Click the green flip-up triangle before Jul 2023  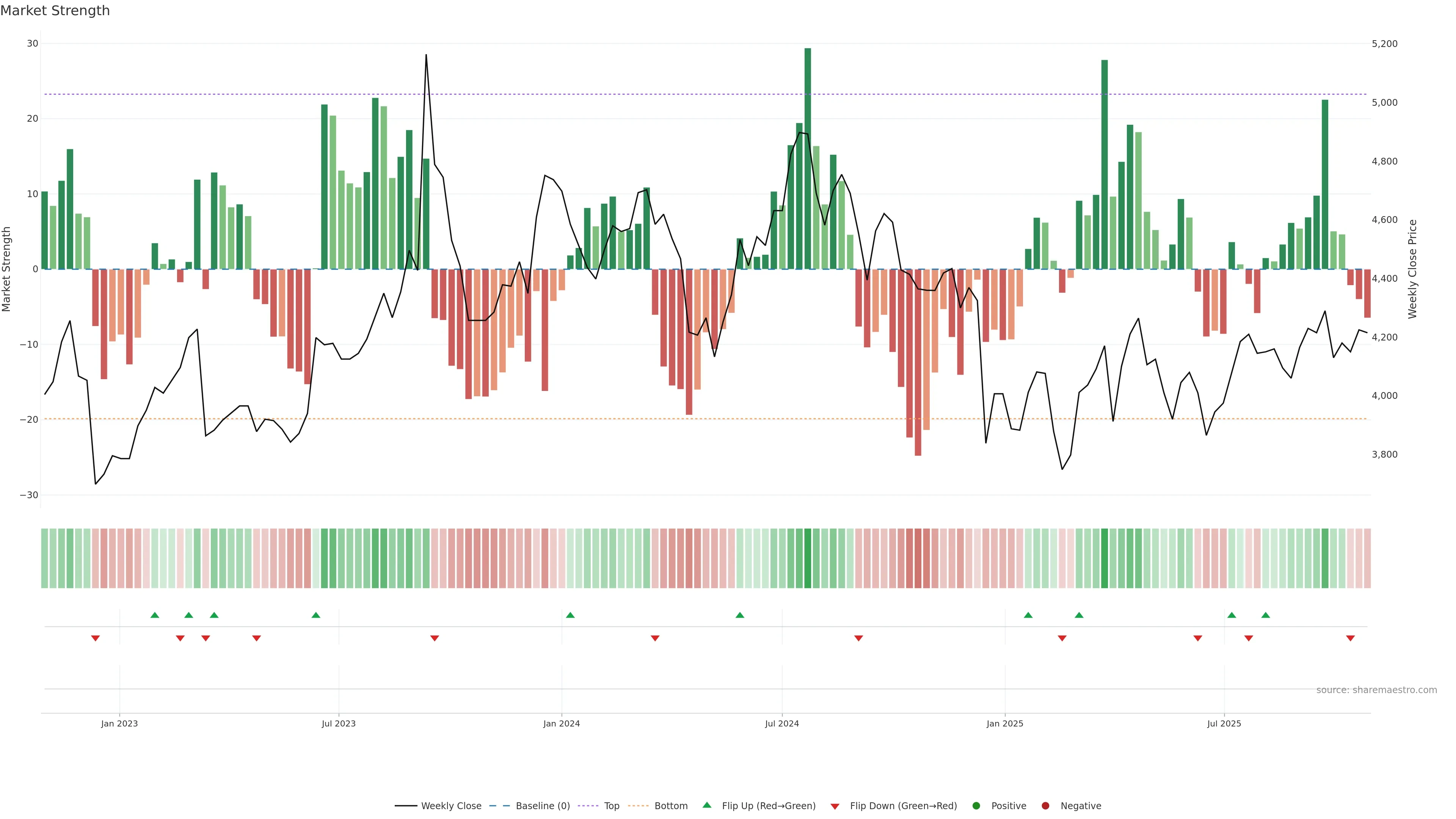click(x=316, y=615)
